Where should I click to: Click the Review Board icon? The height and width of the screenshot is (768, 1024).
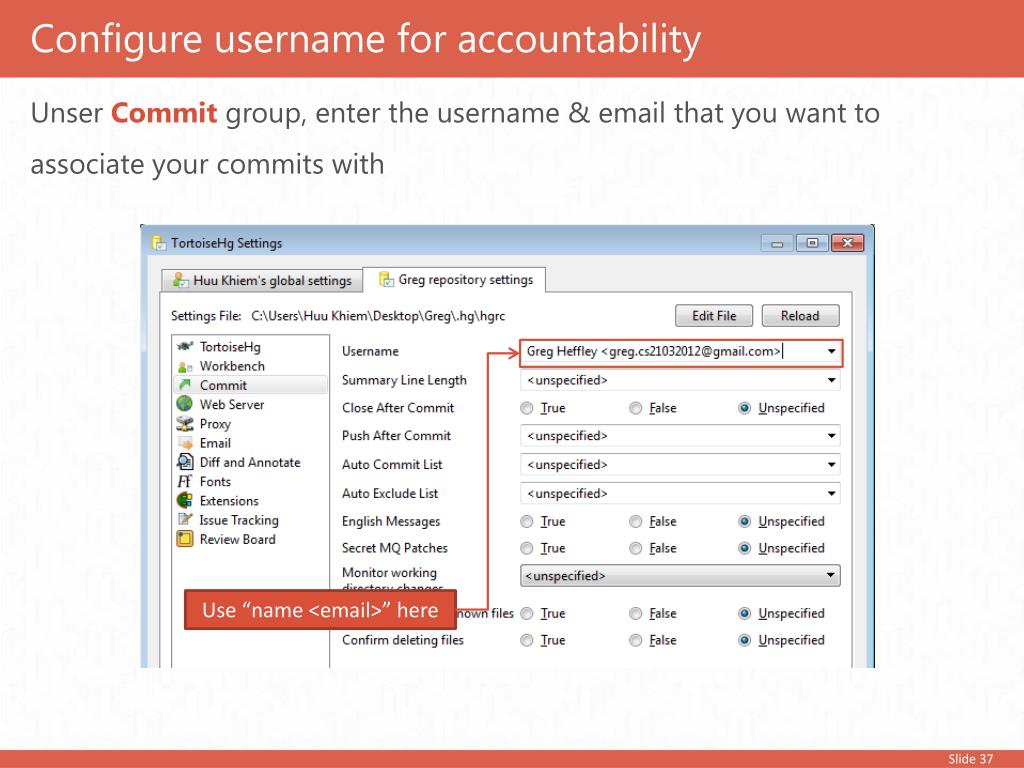pos(185,539)
